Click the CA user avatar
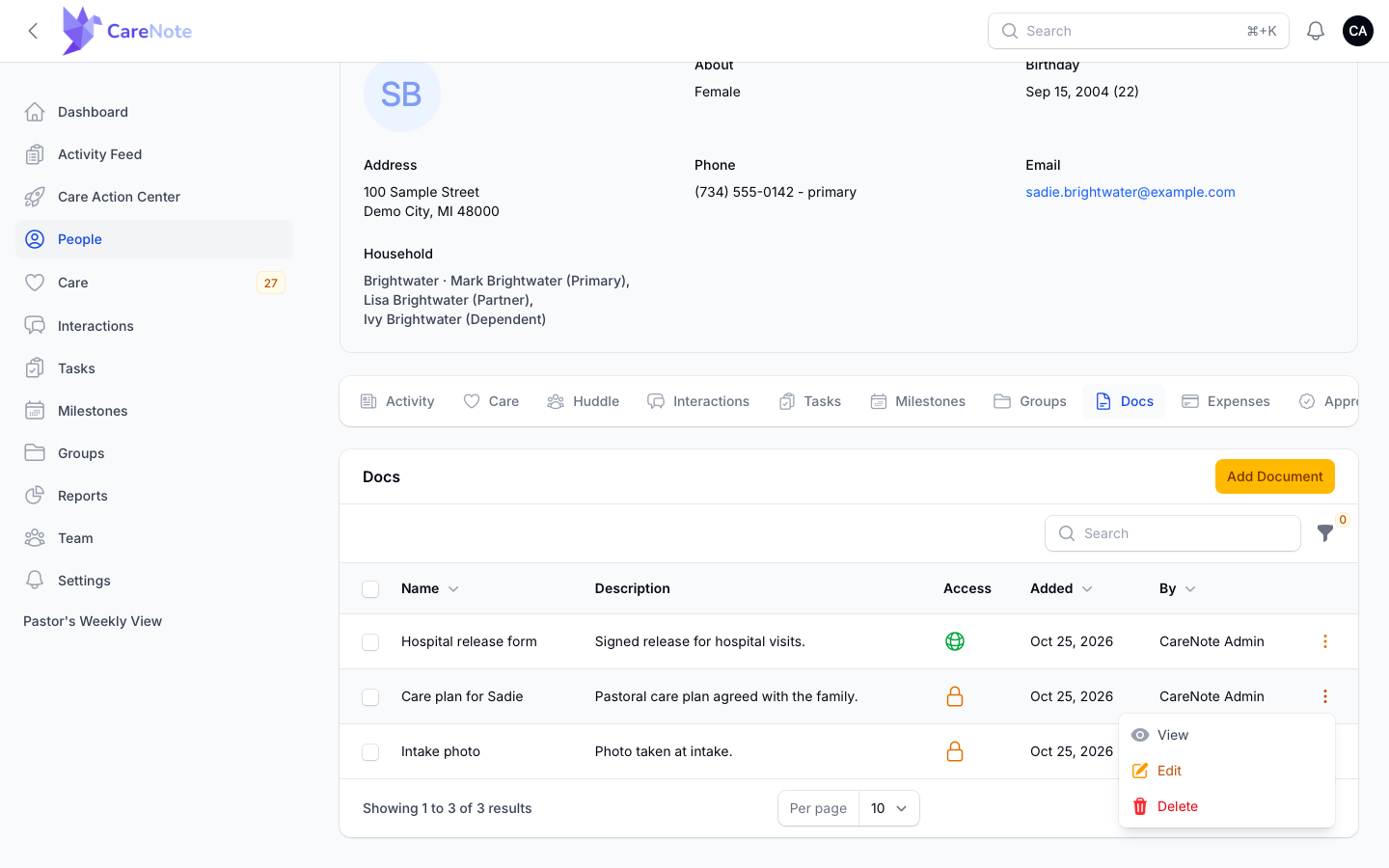Image resolution: width=1389 pixels, height=868 pixels. click(1358, 31)
